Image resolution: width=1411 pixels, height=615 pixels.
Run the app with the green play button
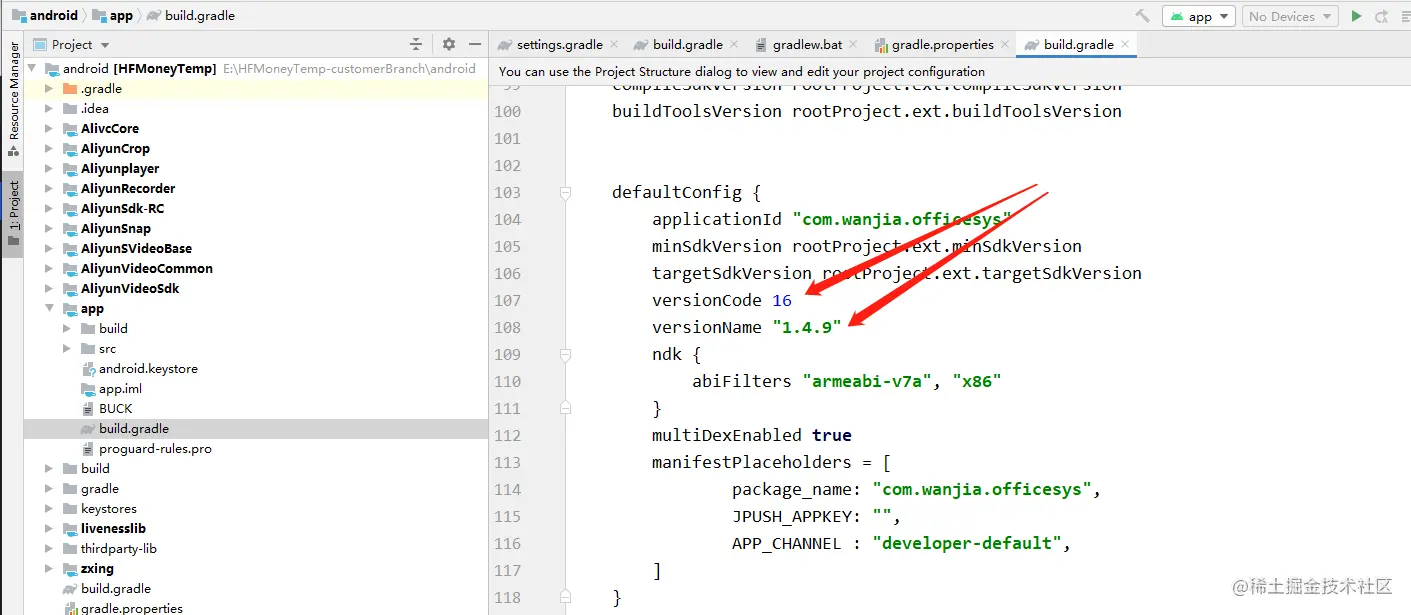tap(1356, 16)
